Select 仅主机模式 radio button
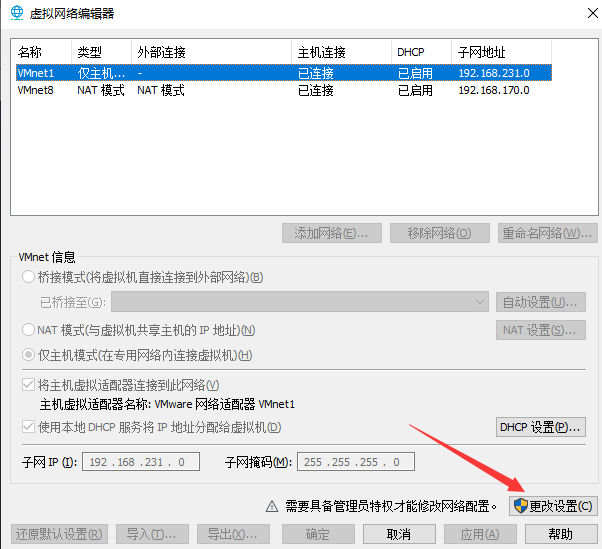The height and width of the screenshot is (549, 602). (28, 355)
